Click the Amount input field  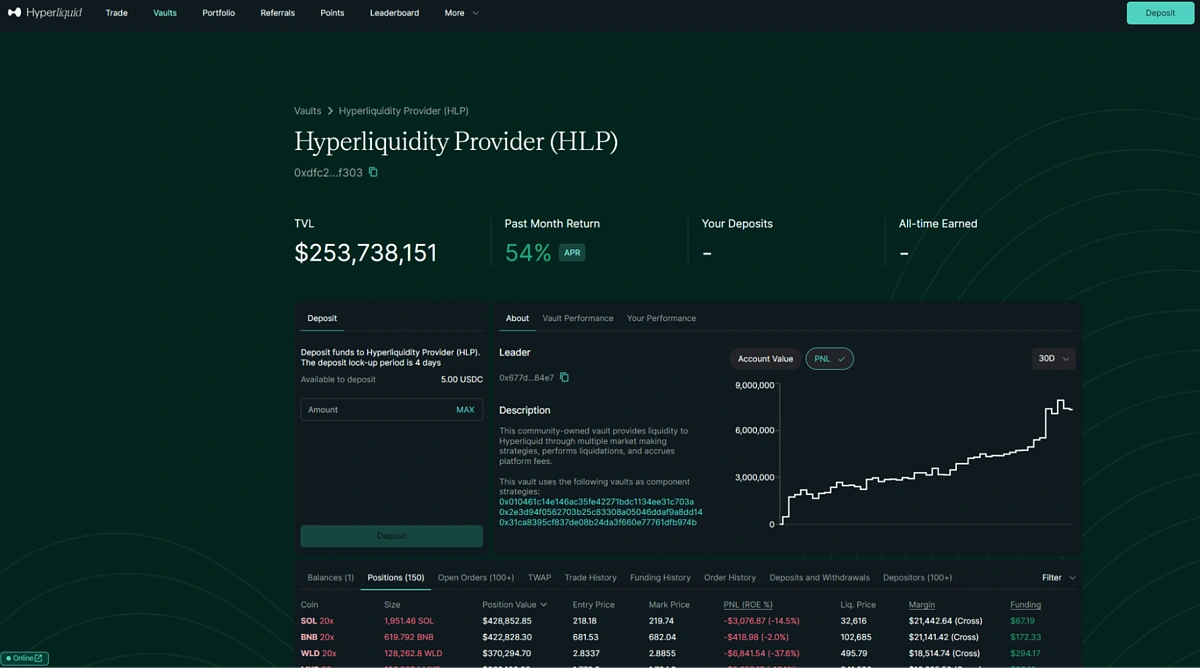coord(375,409)
